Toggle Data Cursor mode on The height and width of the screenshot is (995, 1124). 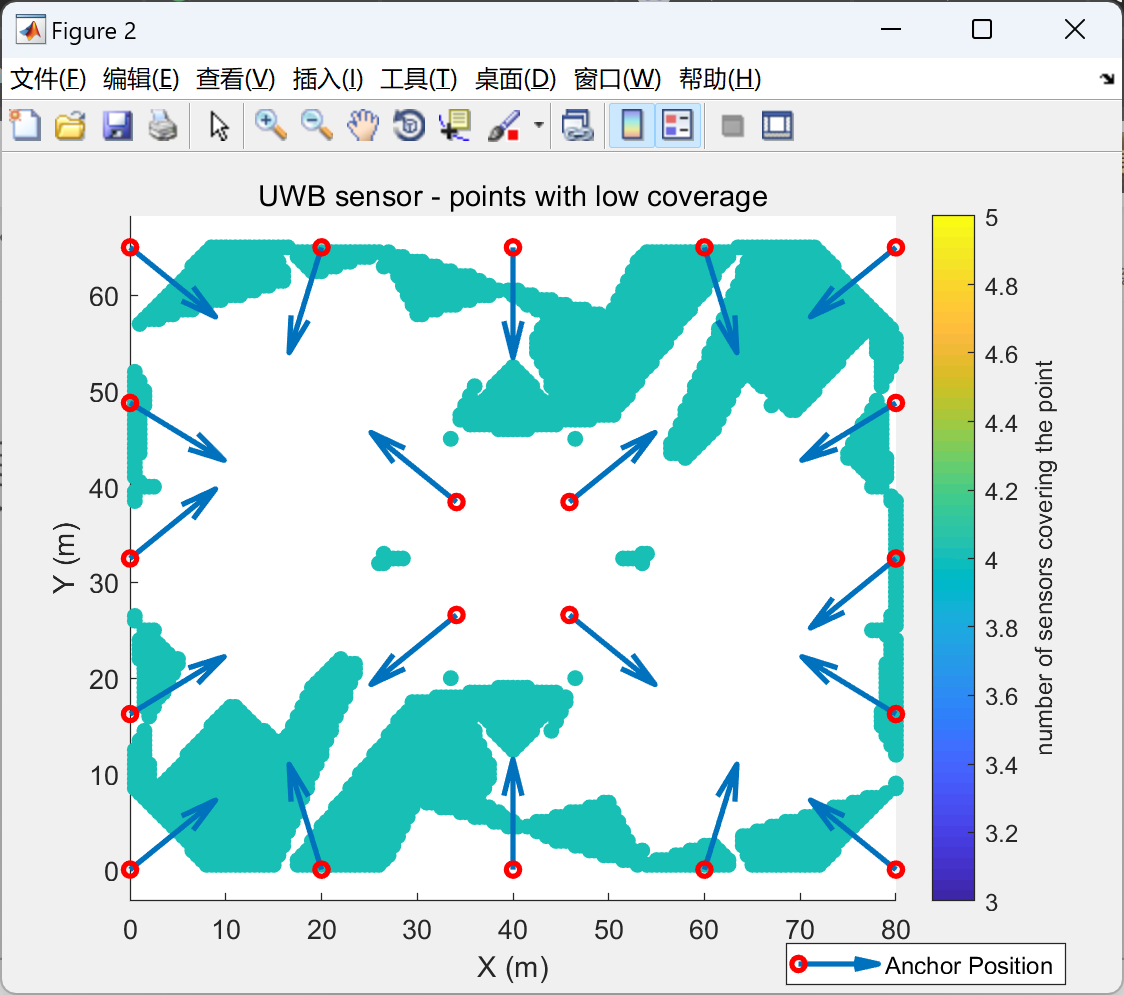coord(453,125)
